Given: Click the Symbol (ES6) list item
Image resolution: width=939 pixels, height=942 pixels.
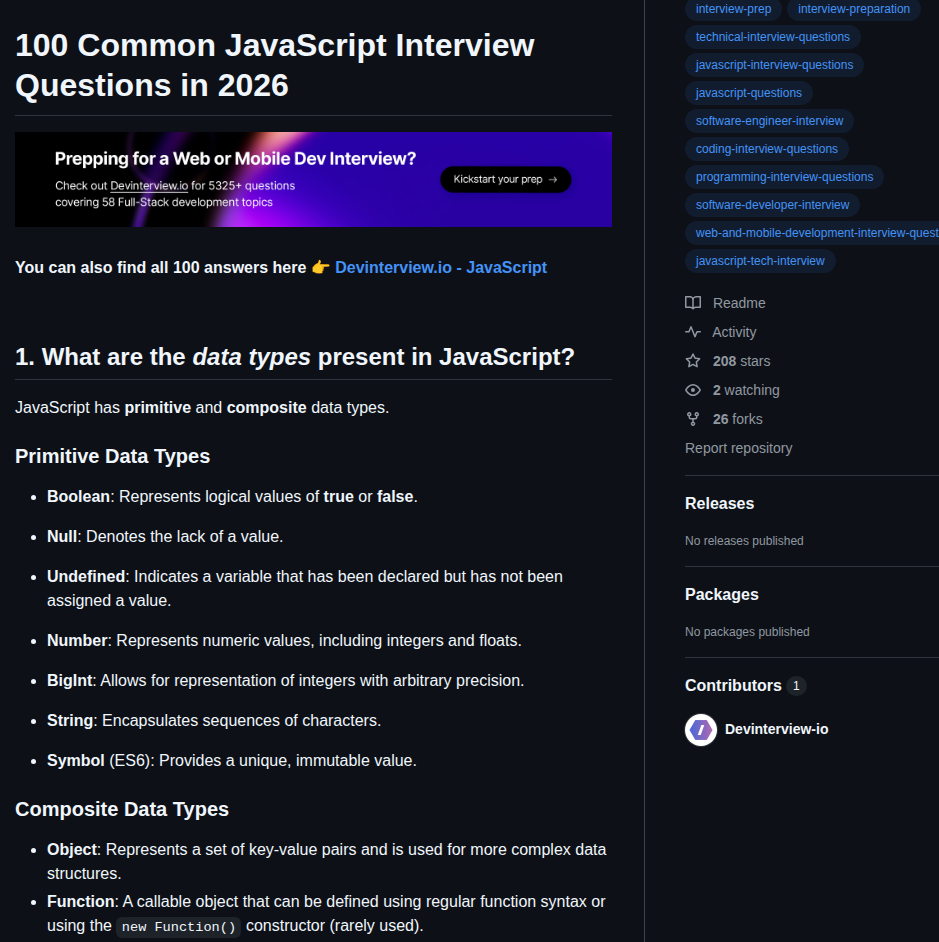Looking at the screenshot, I should (231, 761).
